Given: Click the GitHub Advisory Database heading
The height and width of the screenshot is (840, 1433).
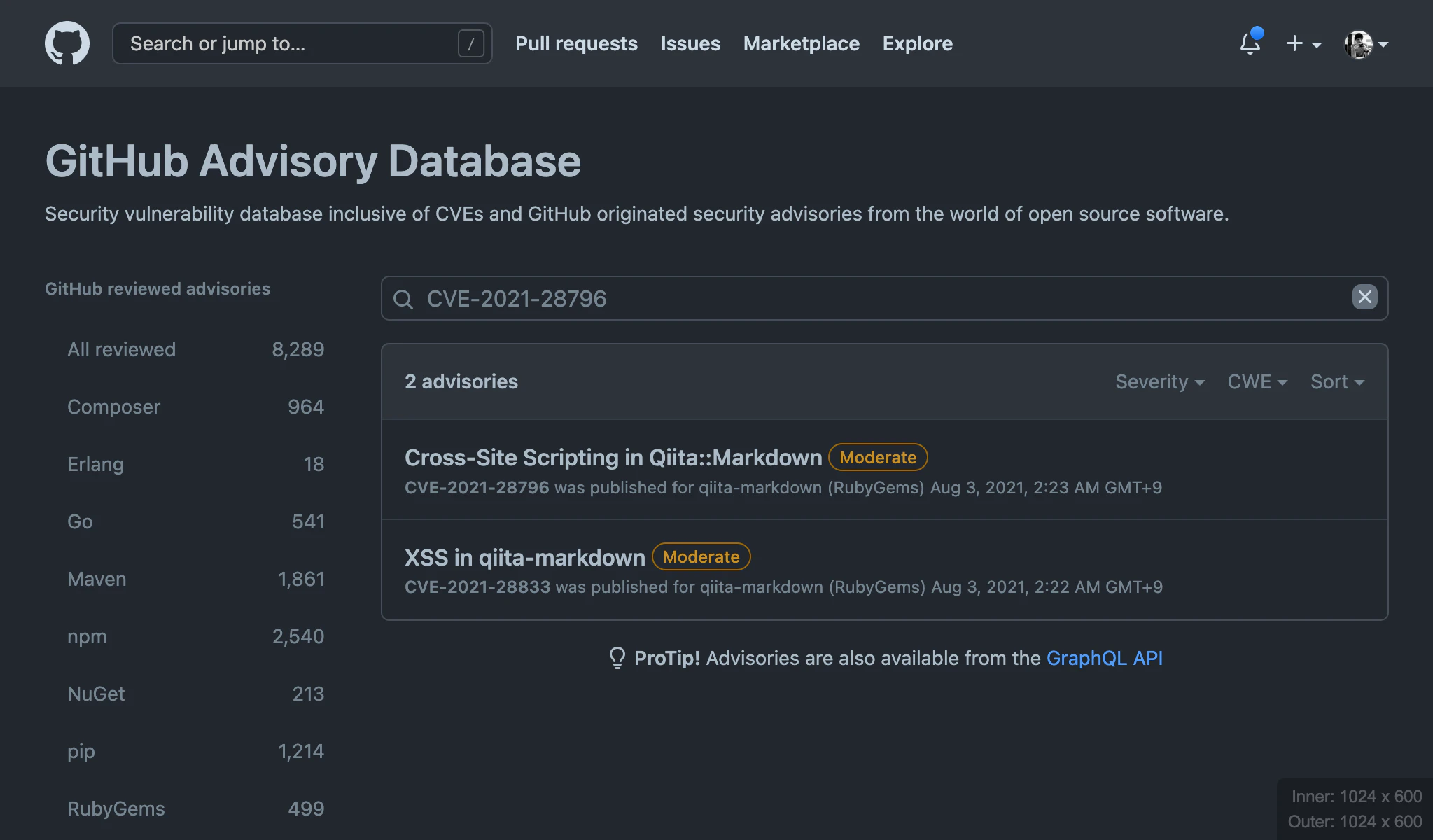Looking at the screenshot, I should coord(313,161).
